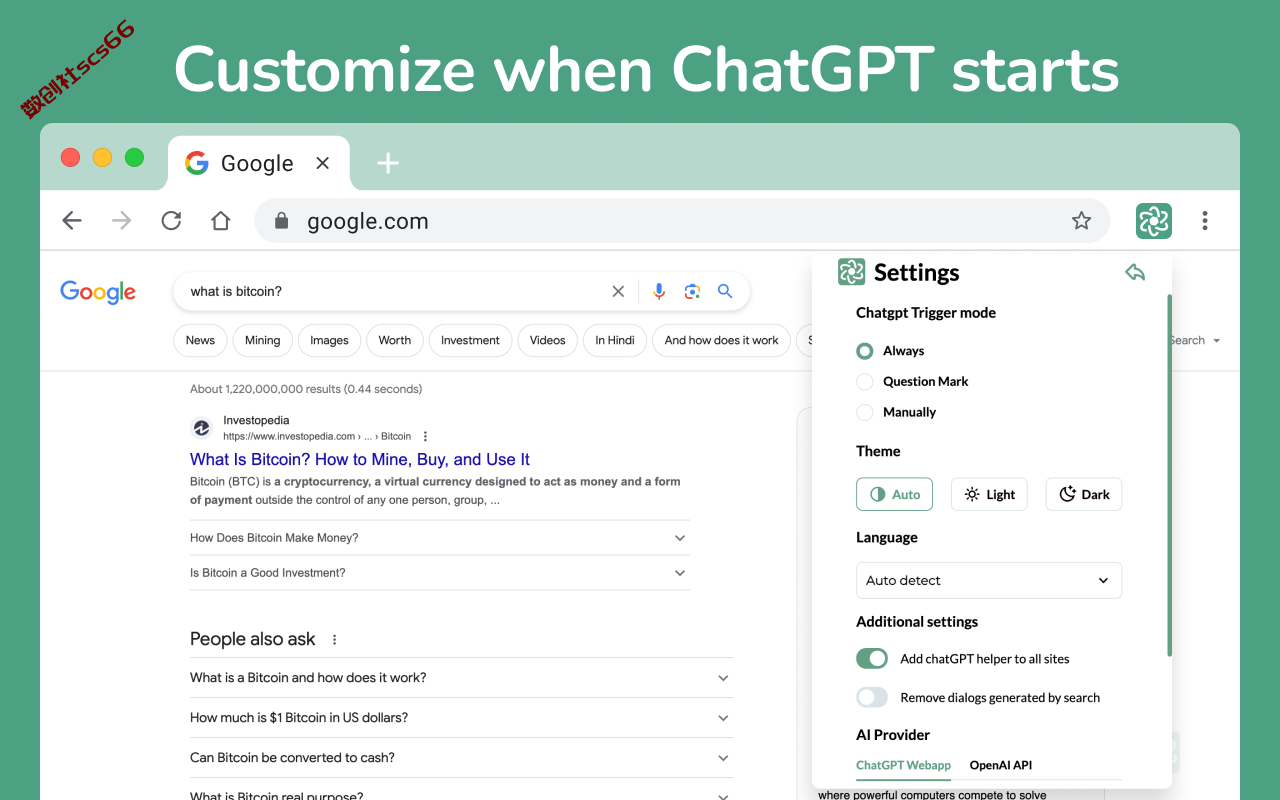Open What Is Bitcoin? How to Mine link
Screen dimensions: 1280x800
pyautogui.click(x=360, y=460)
